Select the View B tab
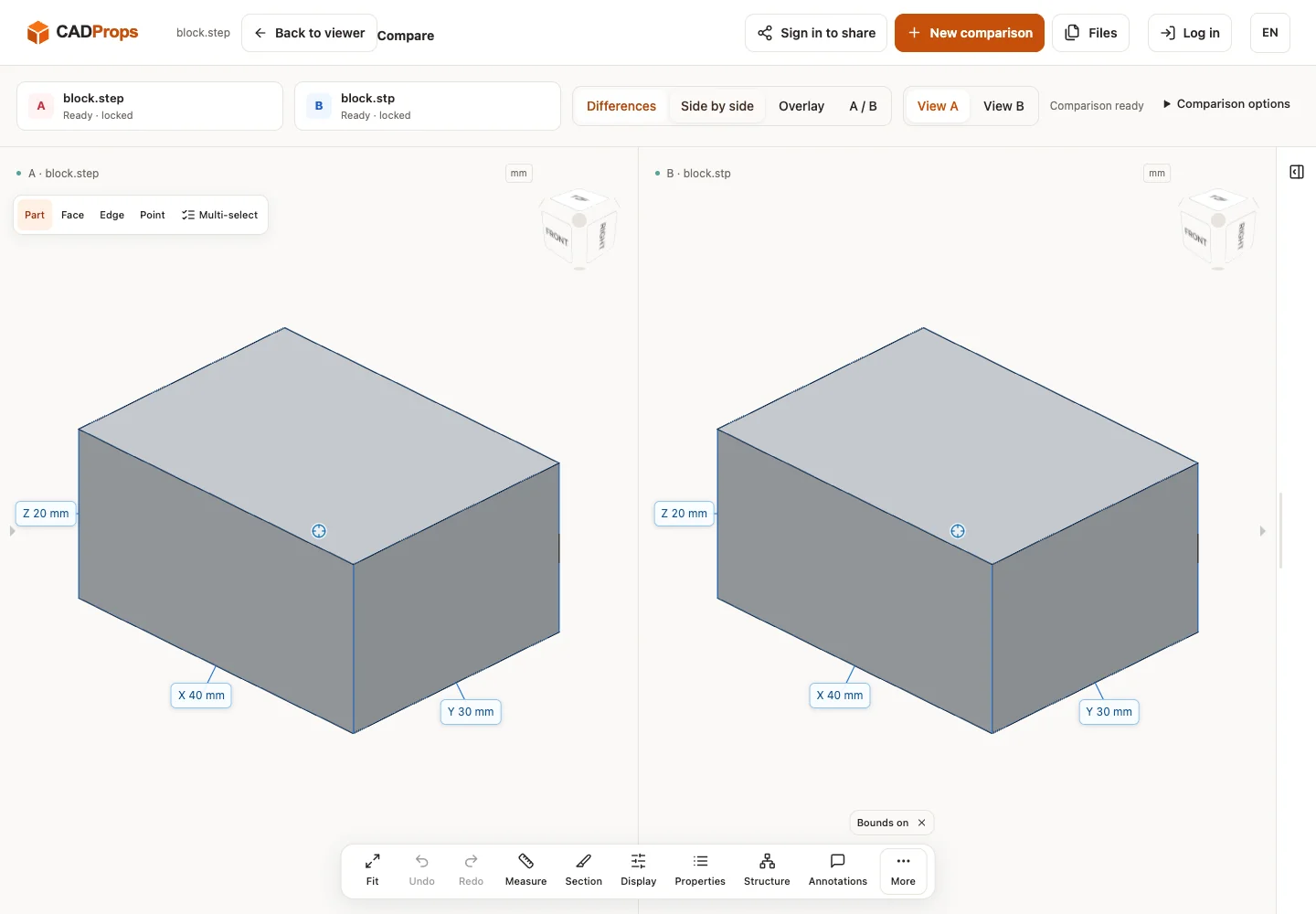Image resolution: width=1316 pixels, height=914 pixels. pyautogui.click(x=1003, y=106)
